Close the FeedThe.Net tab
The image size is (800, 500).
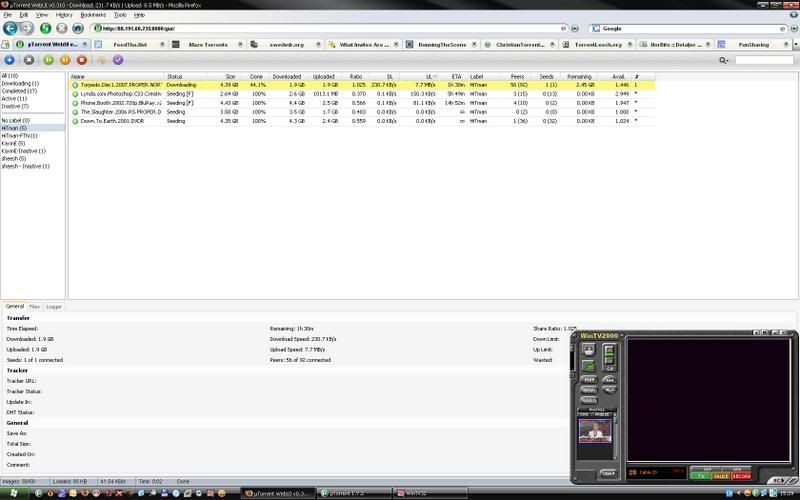point(162,45)
